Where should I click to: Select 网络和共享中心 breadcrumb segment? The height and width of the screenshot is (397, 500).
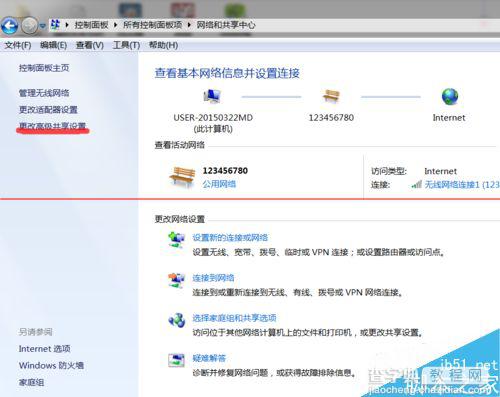[x=226, y=25]
